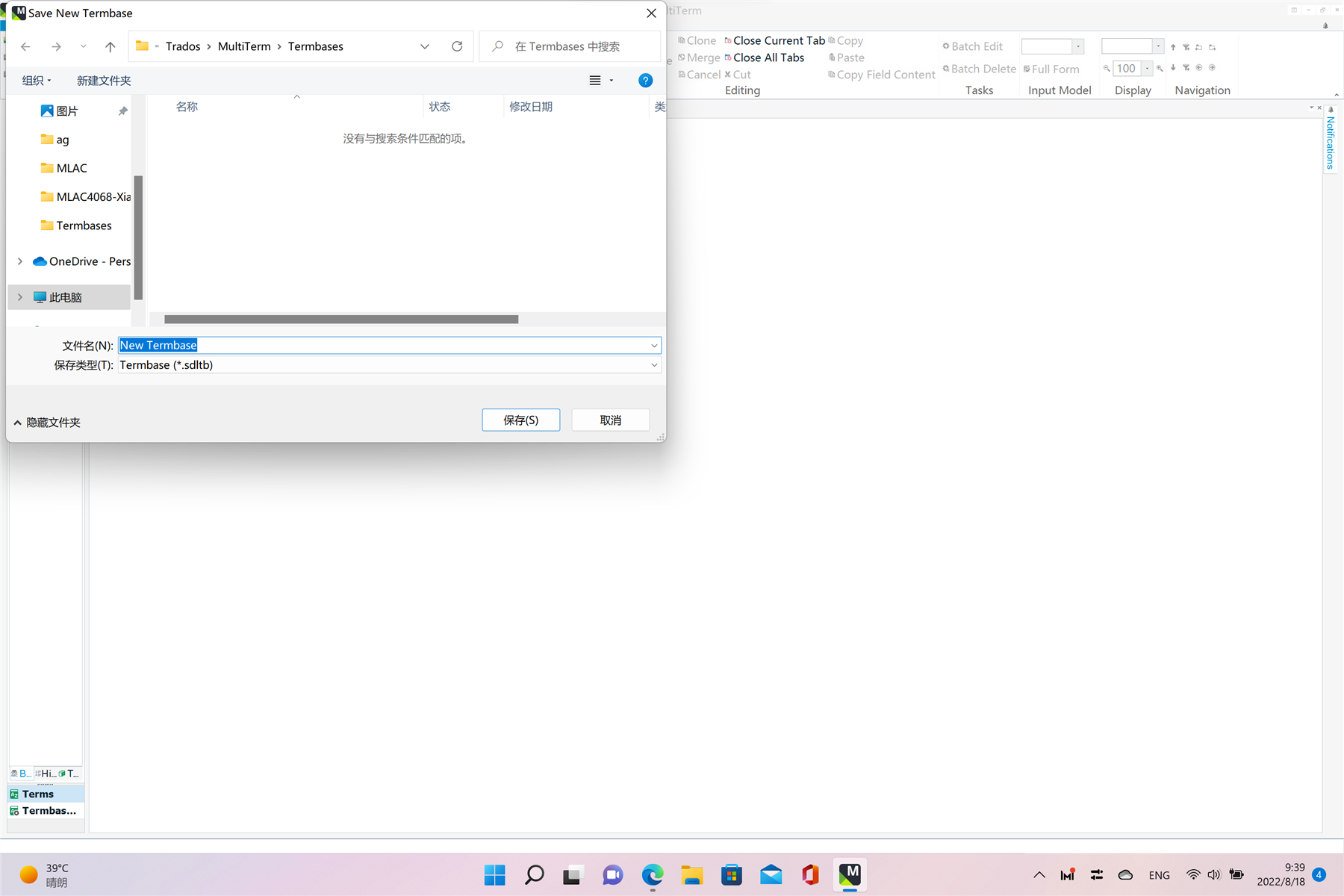
Task: Open File Explorer from taskbar
Action: (x=692, y=875)
